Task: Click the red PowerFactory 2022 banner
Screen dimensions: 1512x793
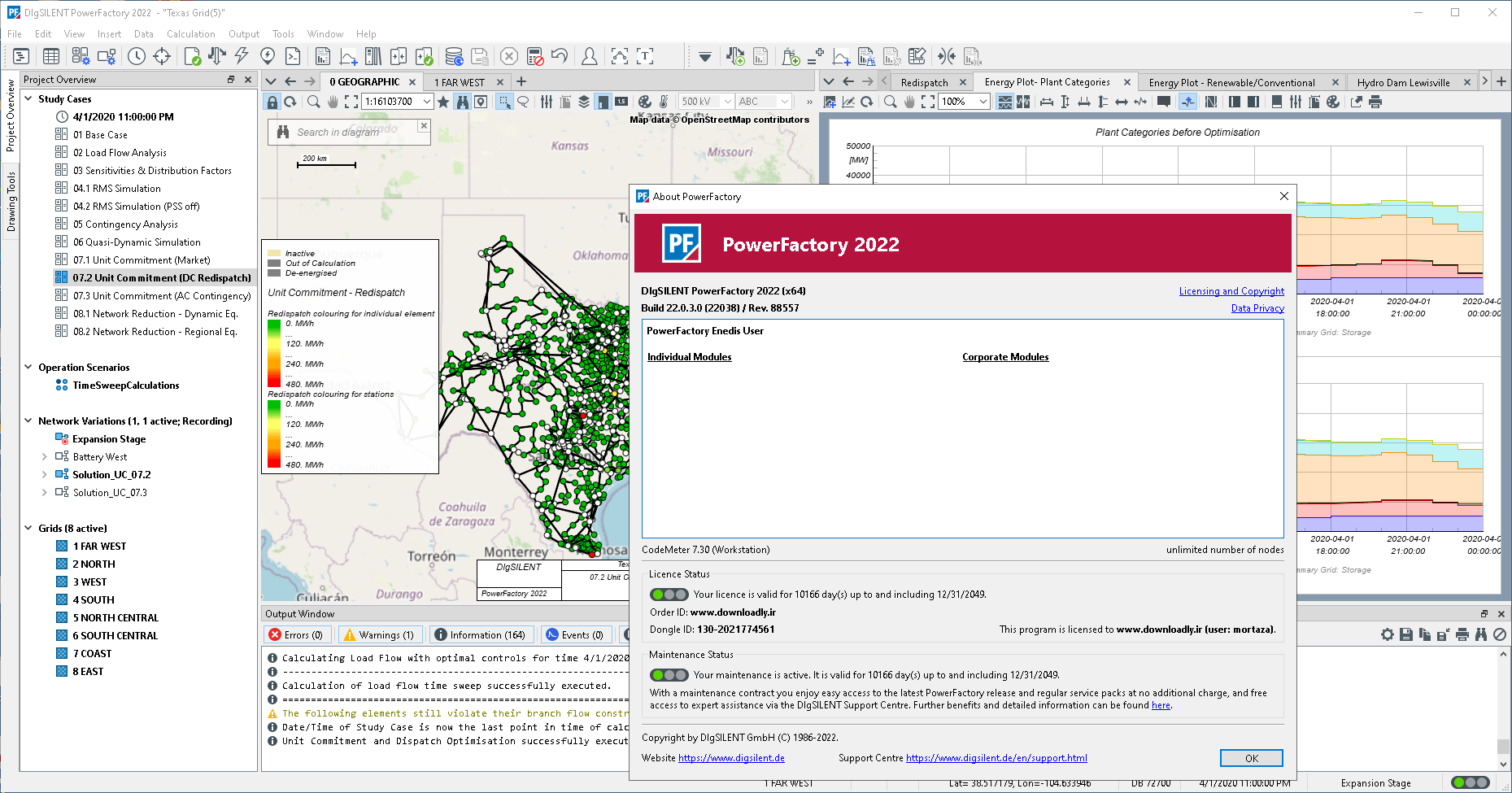Action: [962, 244]
